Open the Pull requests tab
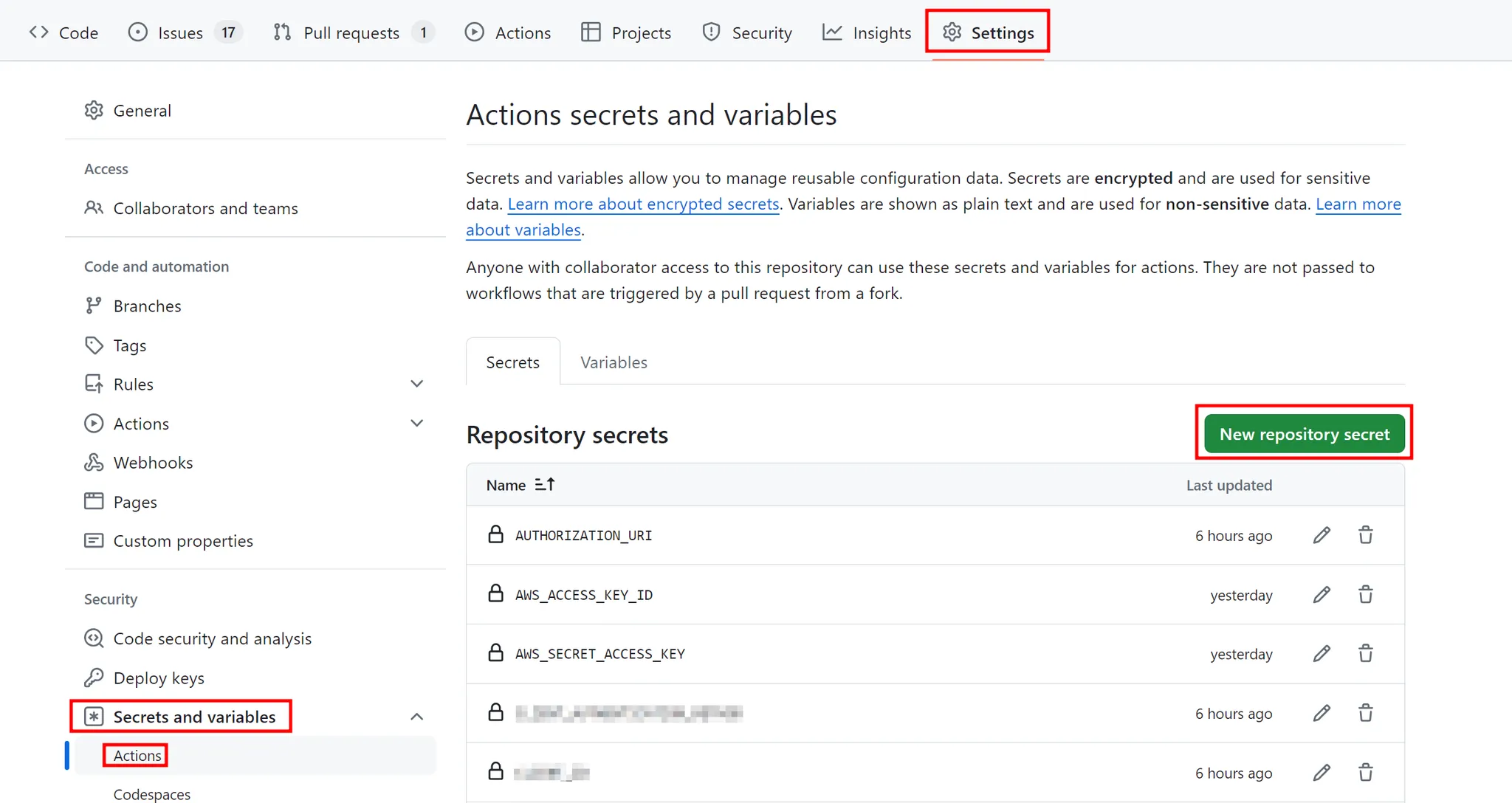This screenshot has width=1512, height=803. [x=353, y=32]
